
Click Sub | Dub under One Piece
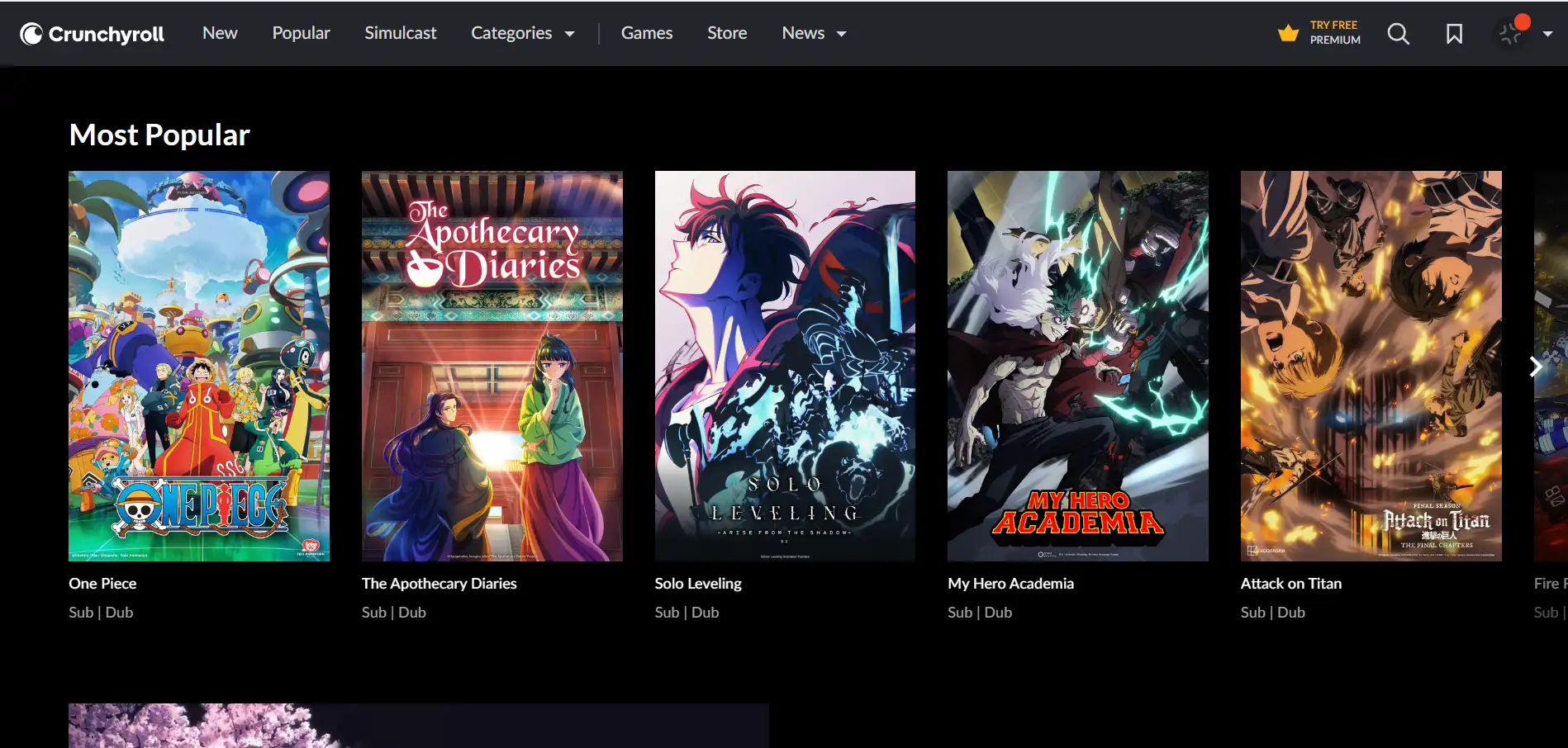[101, 613]
